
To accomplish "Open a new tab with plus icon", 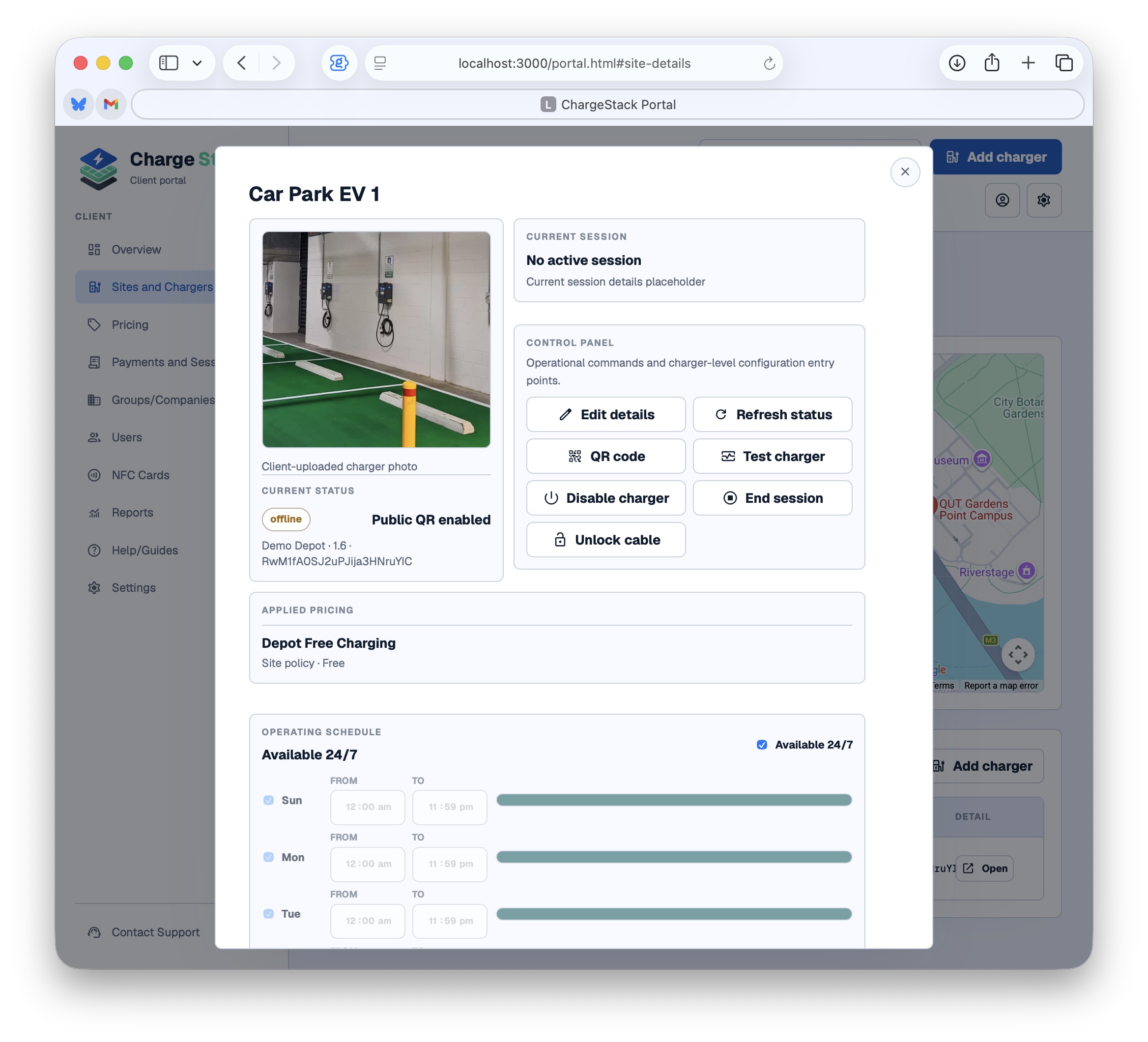I will (1028, 62).
